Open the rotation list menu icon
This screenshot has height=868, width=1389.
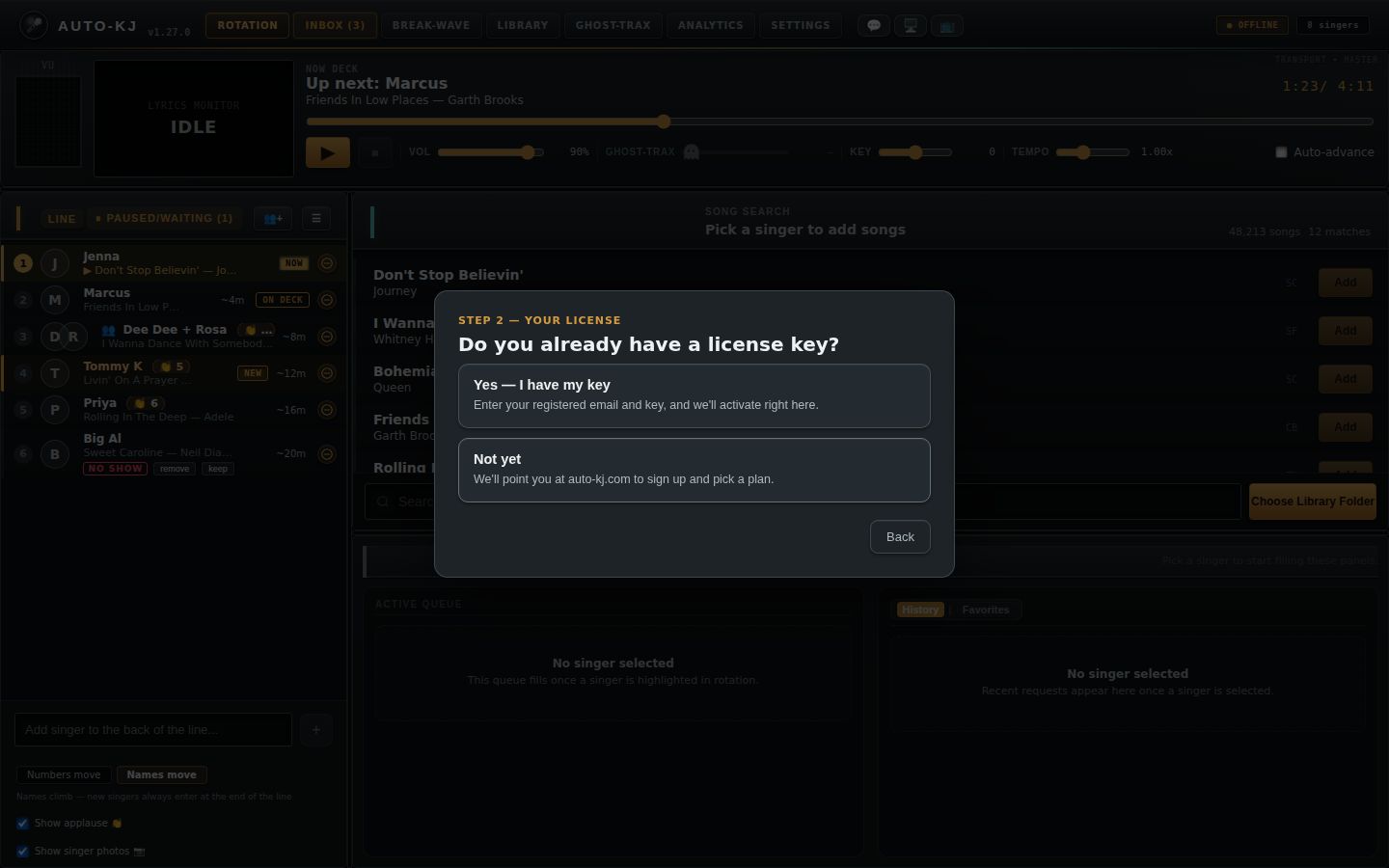click(x=316, y=219)
